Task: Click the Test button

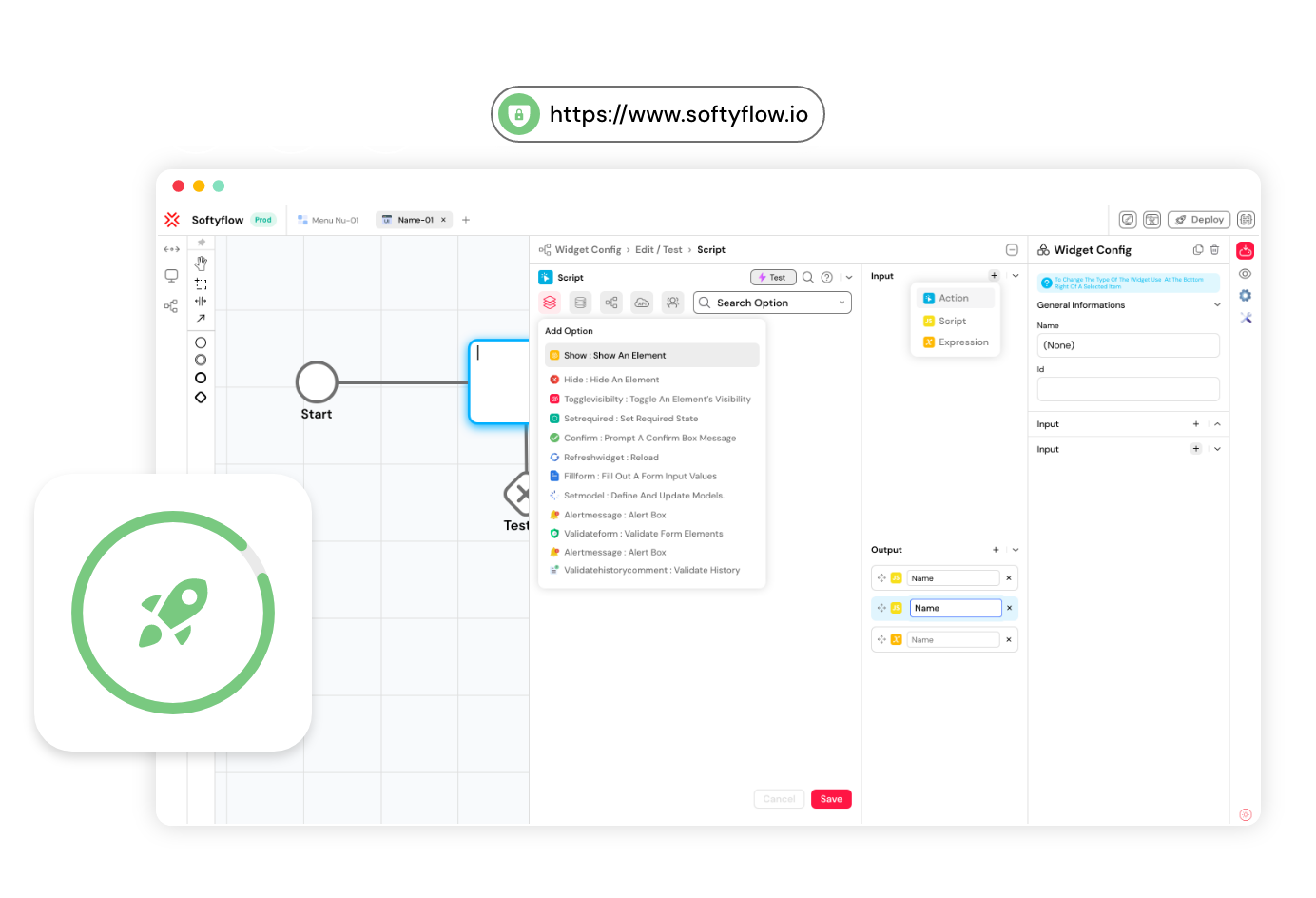Action: [773, 278]
